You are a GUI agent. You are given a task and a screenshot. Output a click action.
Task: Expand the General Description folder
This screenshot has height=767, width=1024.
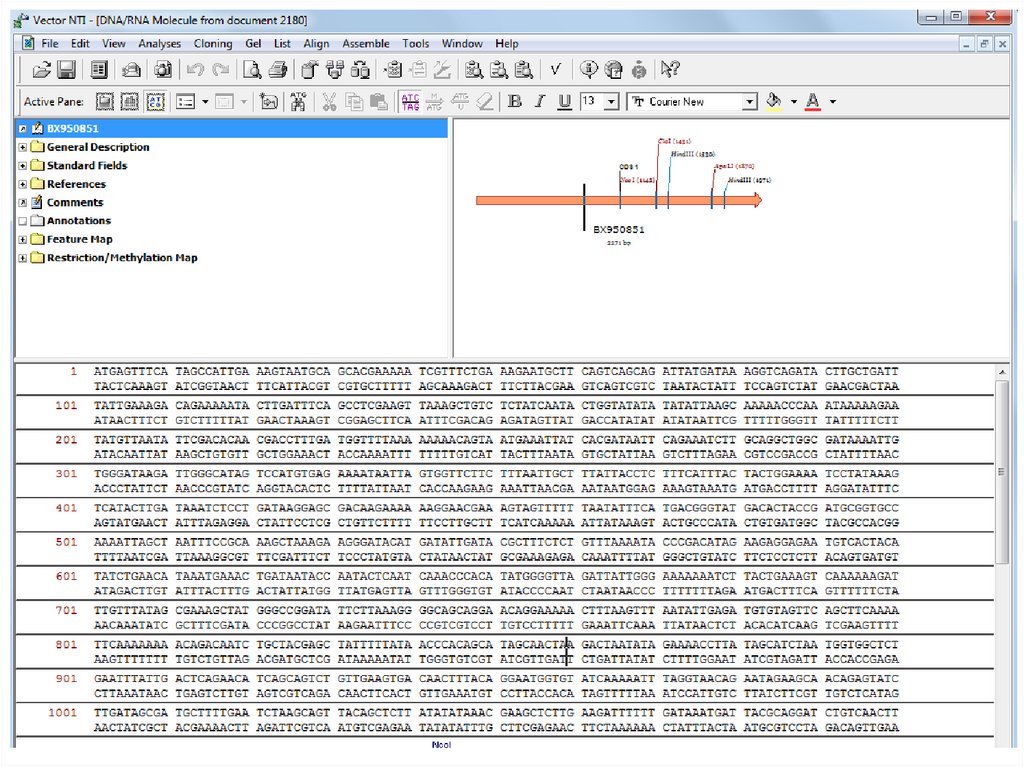click(23, 147)
